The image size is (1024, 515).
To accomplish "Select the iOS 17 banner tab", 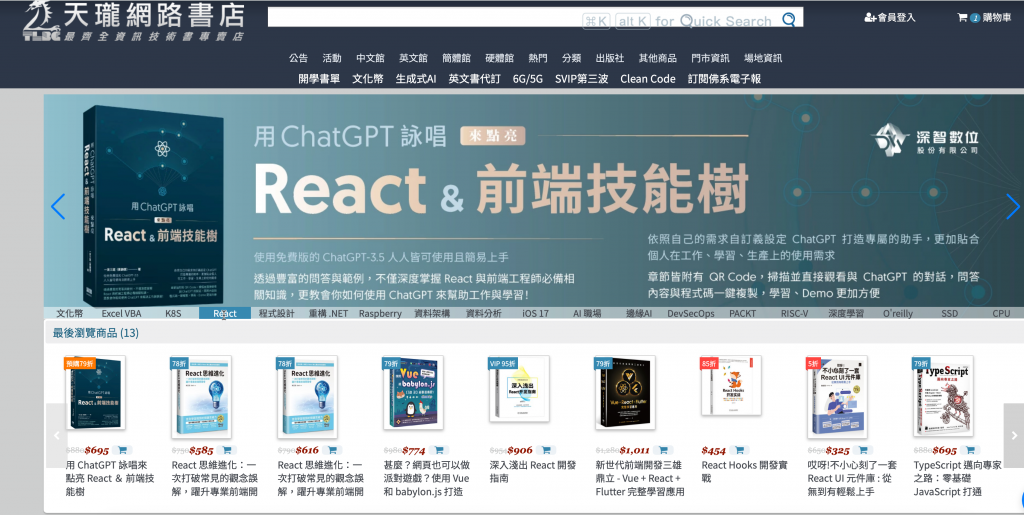I will tap(536, 313).
